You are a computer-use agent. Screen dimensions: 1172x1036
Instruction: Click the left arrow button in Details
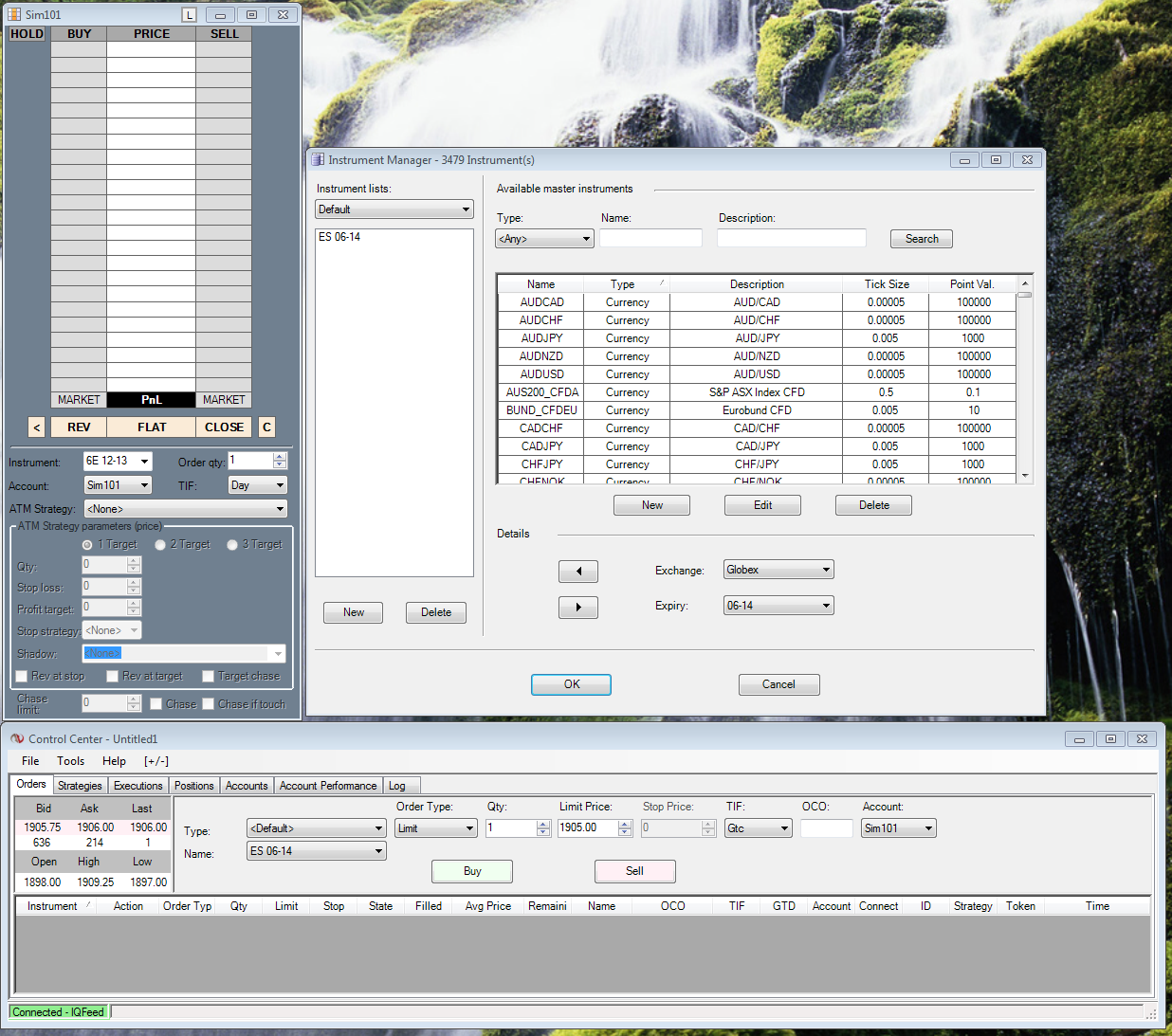pos(577,572)
